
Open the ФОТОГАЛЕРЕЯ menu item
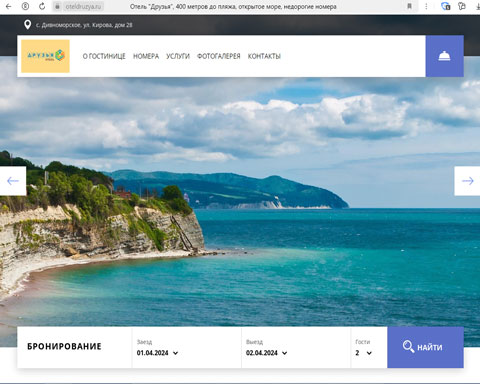[x=219, y=56]
